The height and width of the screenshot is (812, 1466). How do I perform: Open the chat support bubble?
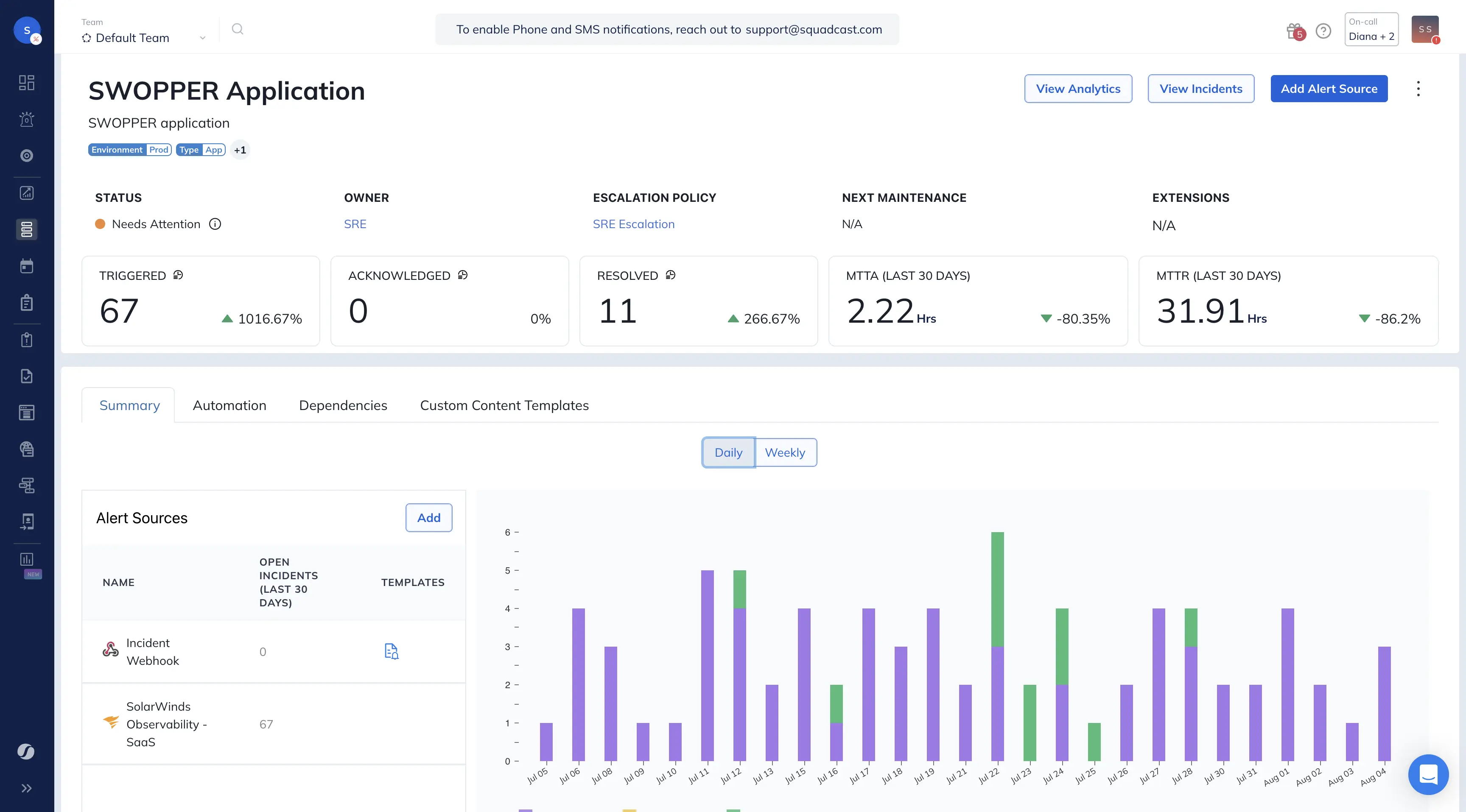pyautogui.click(x=1428, y=774)
